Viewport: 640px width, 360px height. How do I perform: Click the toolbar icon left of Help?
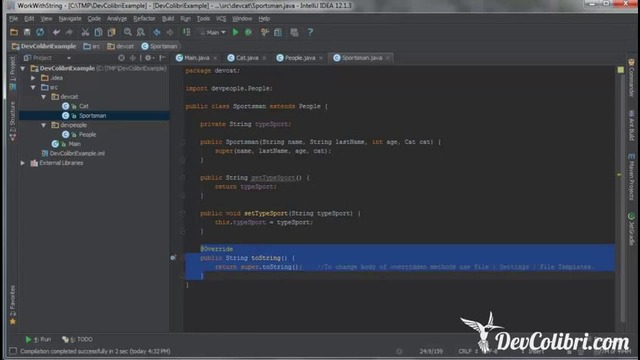[294, 32]
